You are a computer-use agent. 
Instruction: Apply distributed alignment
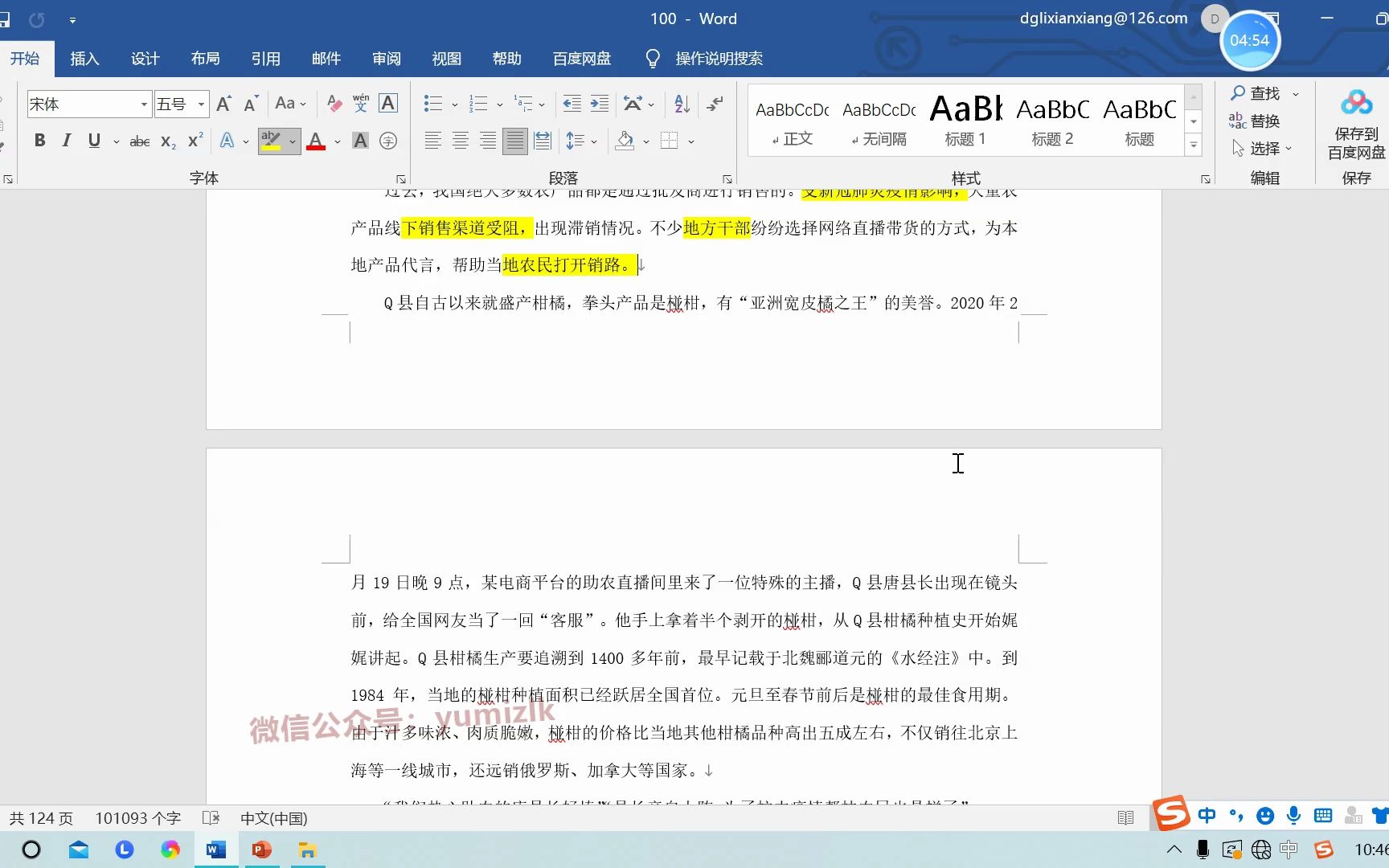tap(543, 141)
